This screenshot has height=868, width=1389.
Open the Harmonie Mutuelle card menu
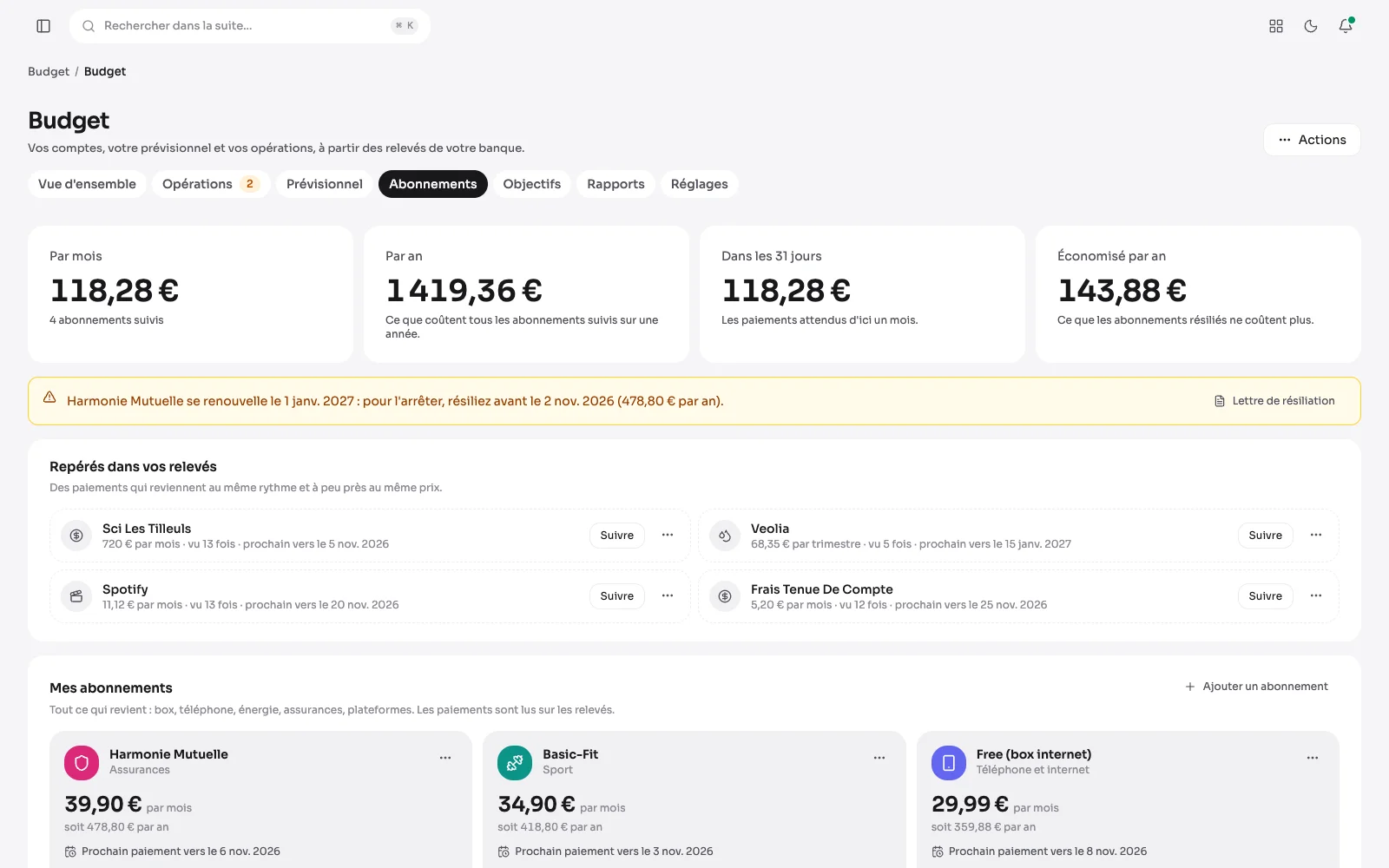coord(445,758)
